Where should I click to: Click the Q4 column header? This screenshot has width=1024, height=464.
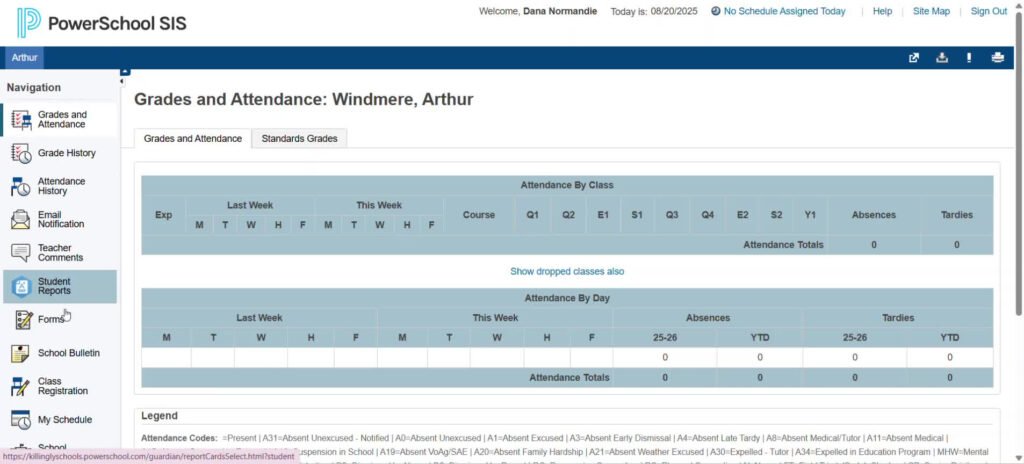pos(707,215)
